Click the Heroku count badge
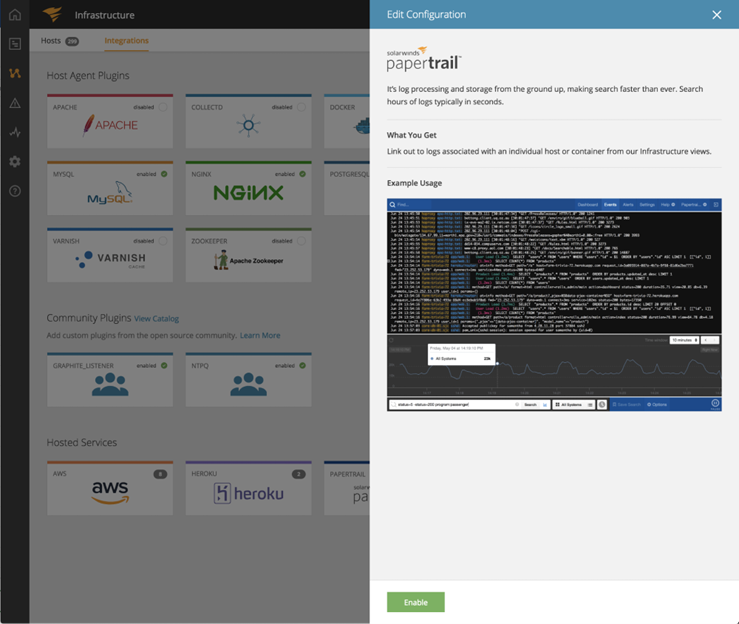This screenshot has height=624, width=739. [x=299, y=474]
